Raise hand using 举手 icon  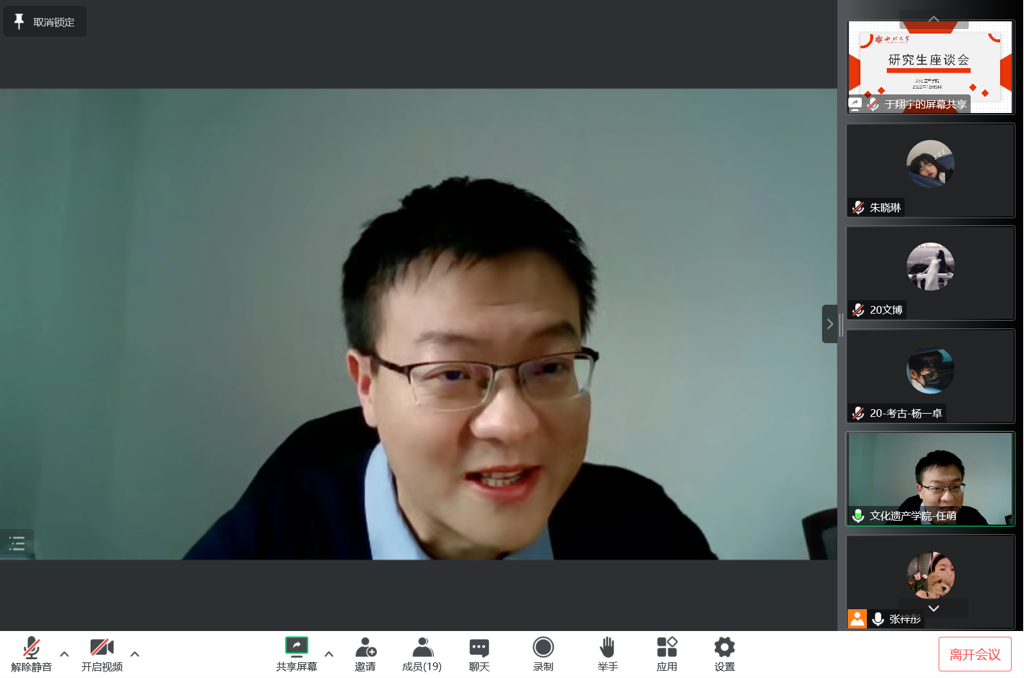tap(607, 648)
